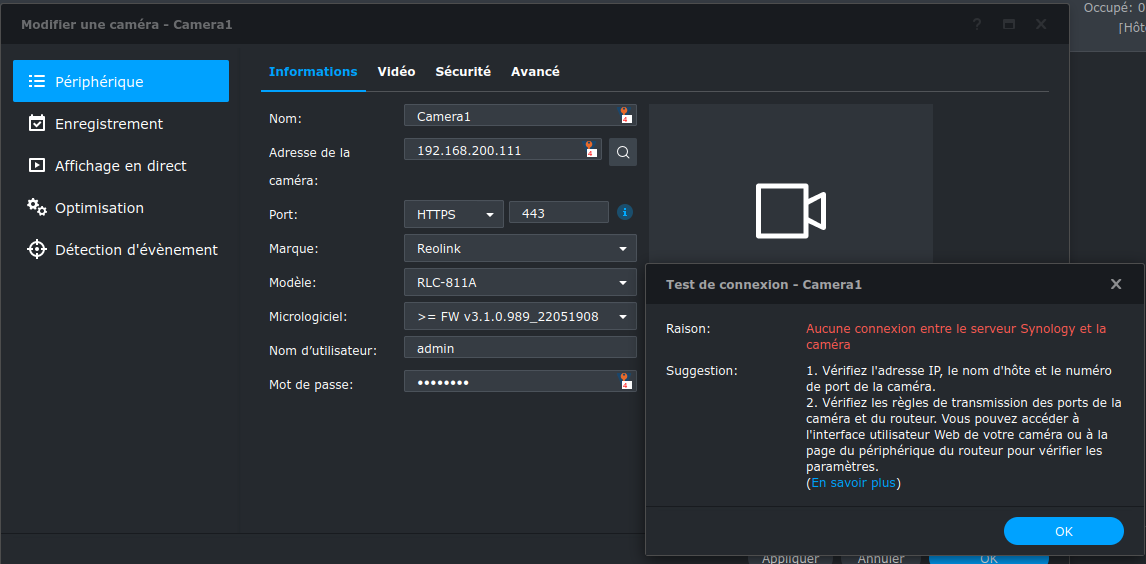
Task: Click the port number field 443
Action: point(558,214)
